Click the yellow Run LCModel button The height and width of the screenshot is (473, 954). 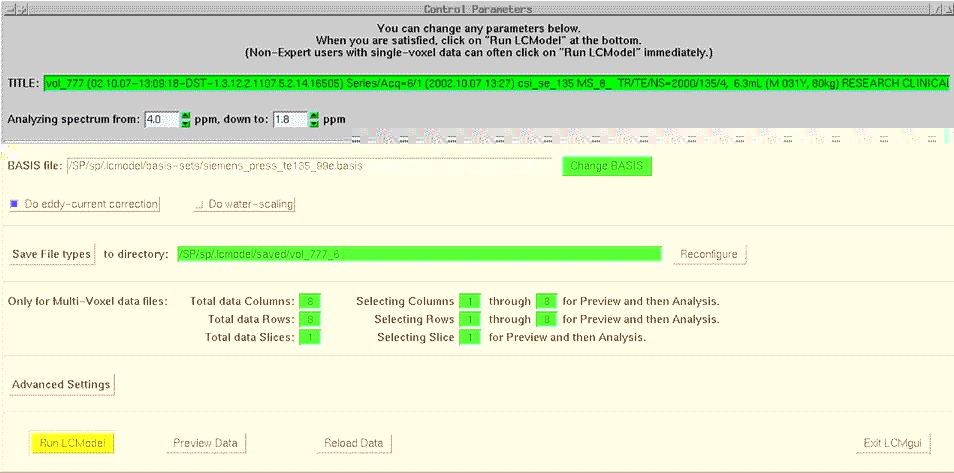pyautogui.click(x=72, y=443)
